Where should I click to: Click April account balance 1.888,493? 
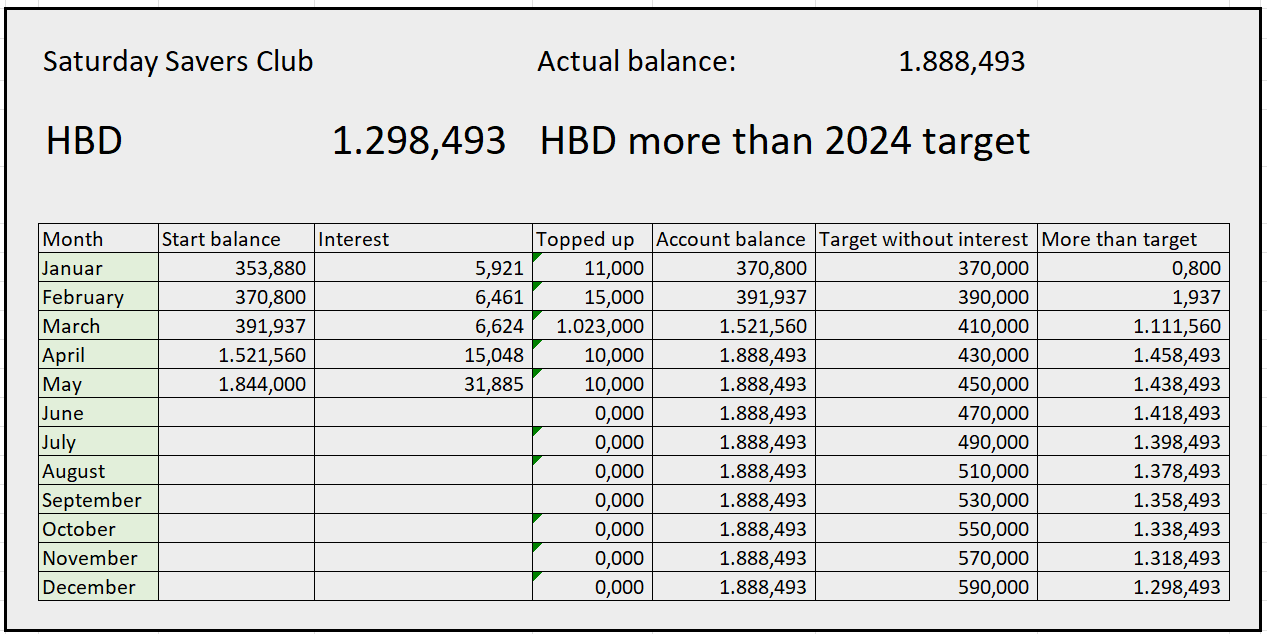click(733, 354)
